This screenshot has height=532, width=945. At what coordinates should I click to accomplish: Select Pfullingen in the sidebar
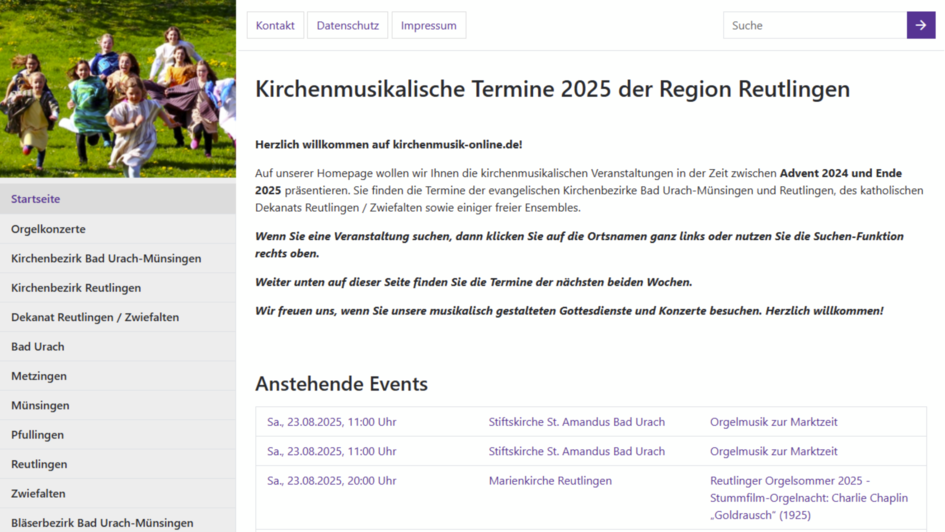(118, 434)
